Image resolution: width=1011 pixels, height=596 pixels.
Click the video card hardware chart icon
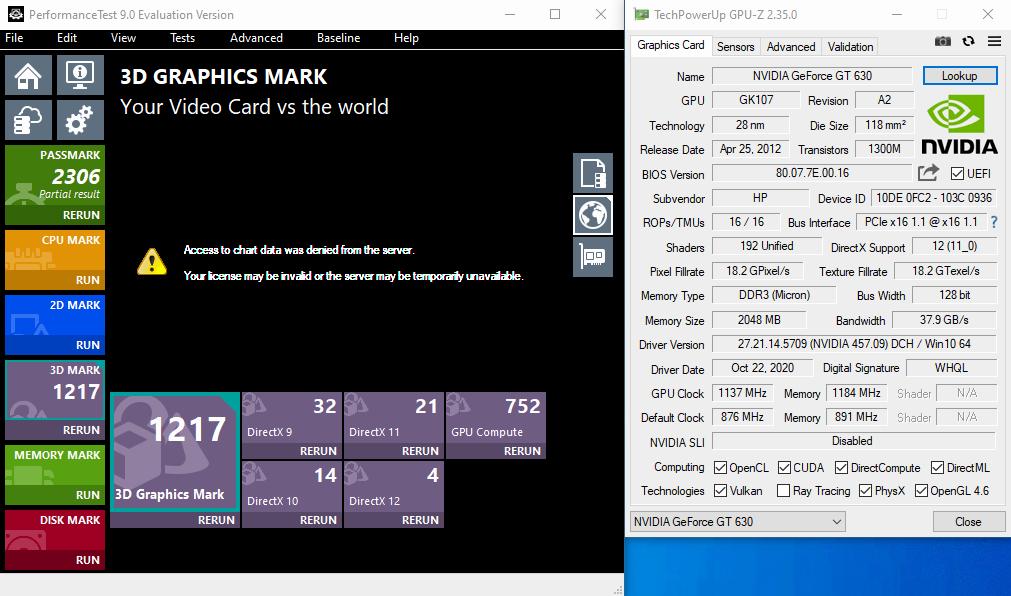pyautogui.click(x=593, y=257)
